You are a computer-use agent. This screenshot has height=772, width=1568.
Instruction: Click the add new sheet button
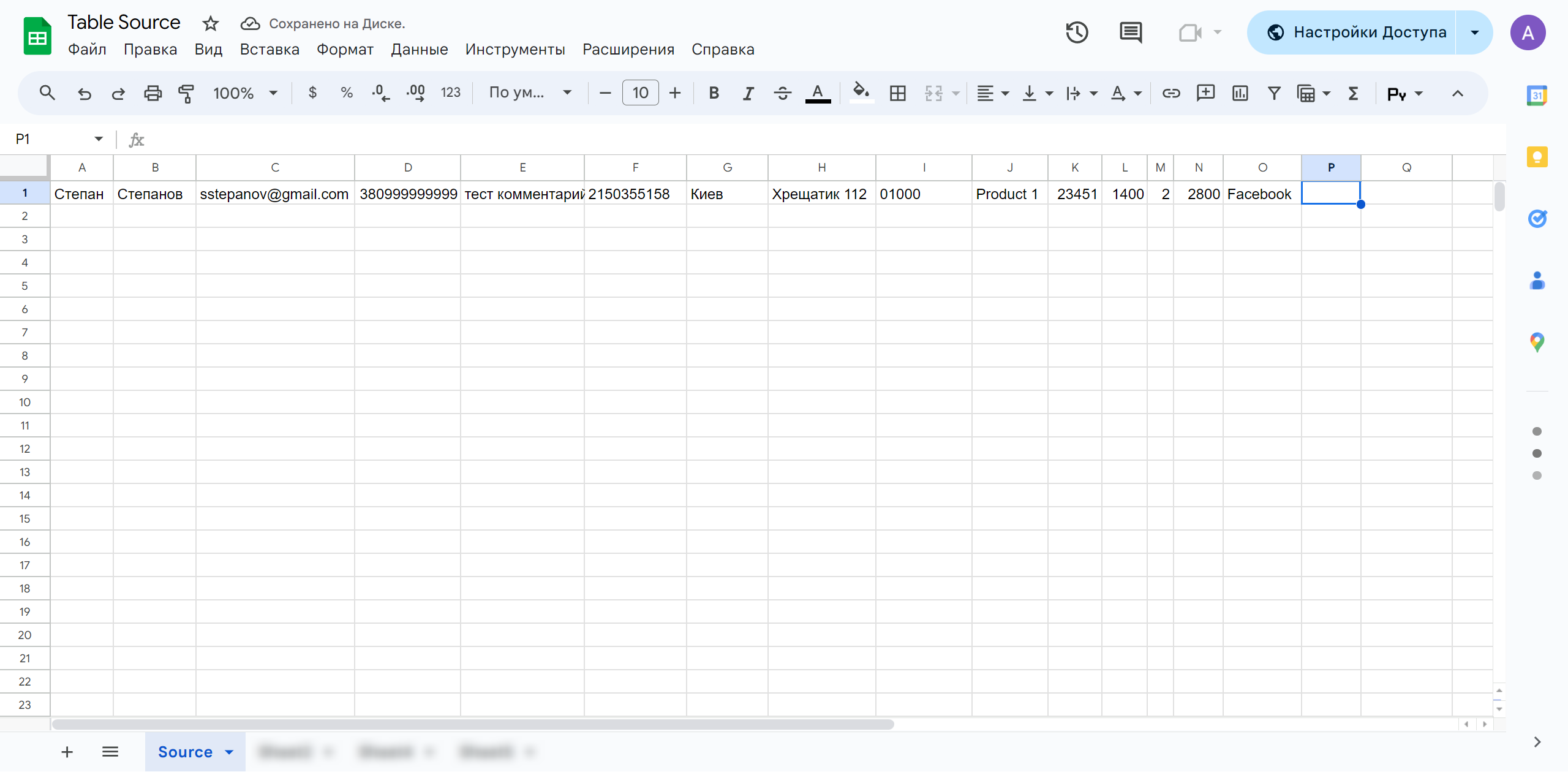click(x=66, y=751)
